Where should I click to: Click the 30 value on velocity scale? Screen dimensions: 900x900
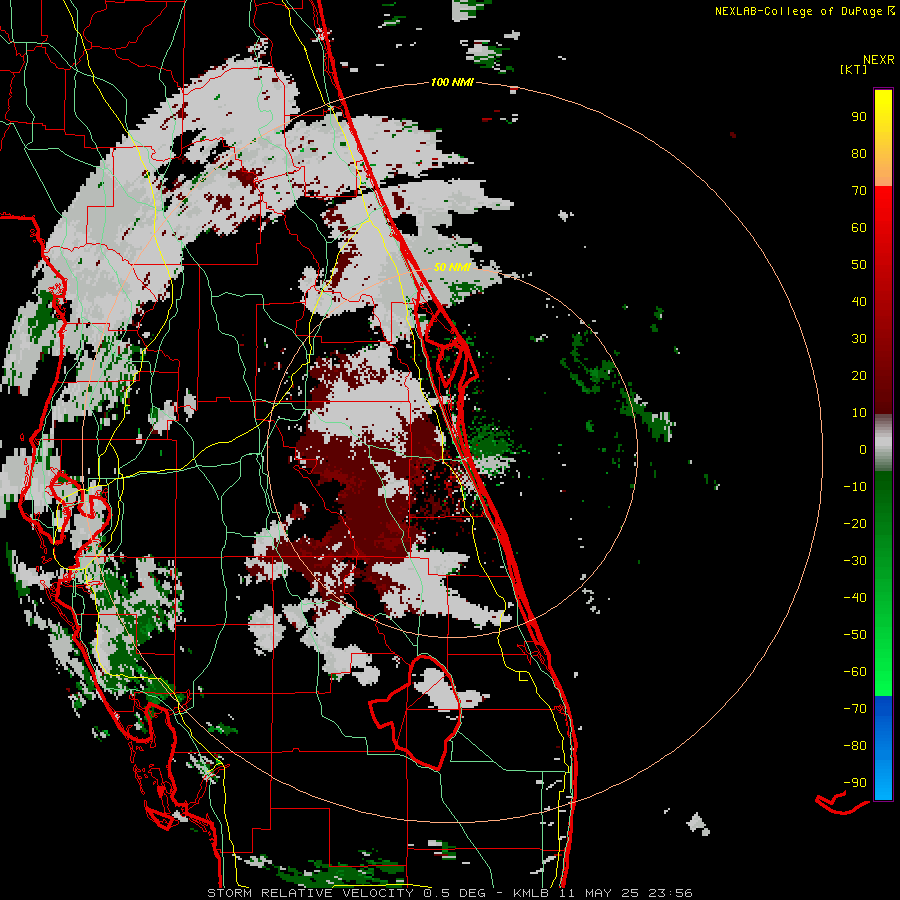click(x=859, y=339)
